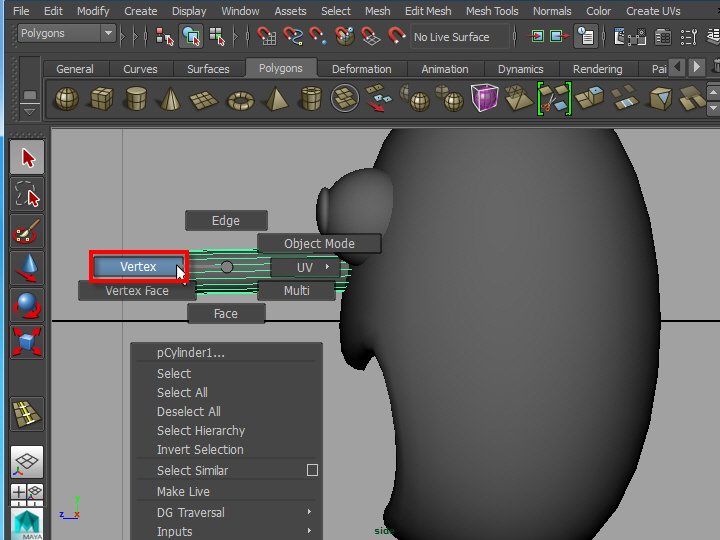Open the Edit Mesh menu
The height and width of the screenshot is (540, 720).
(427, 11)
